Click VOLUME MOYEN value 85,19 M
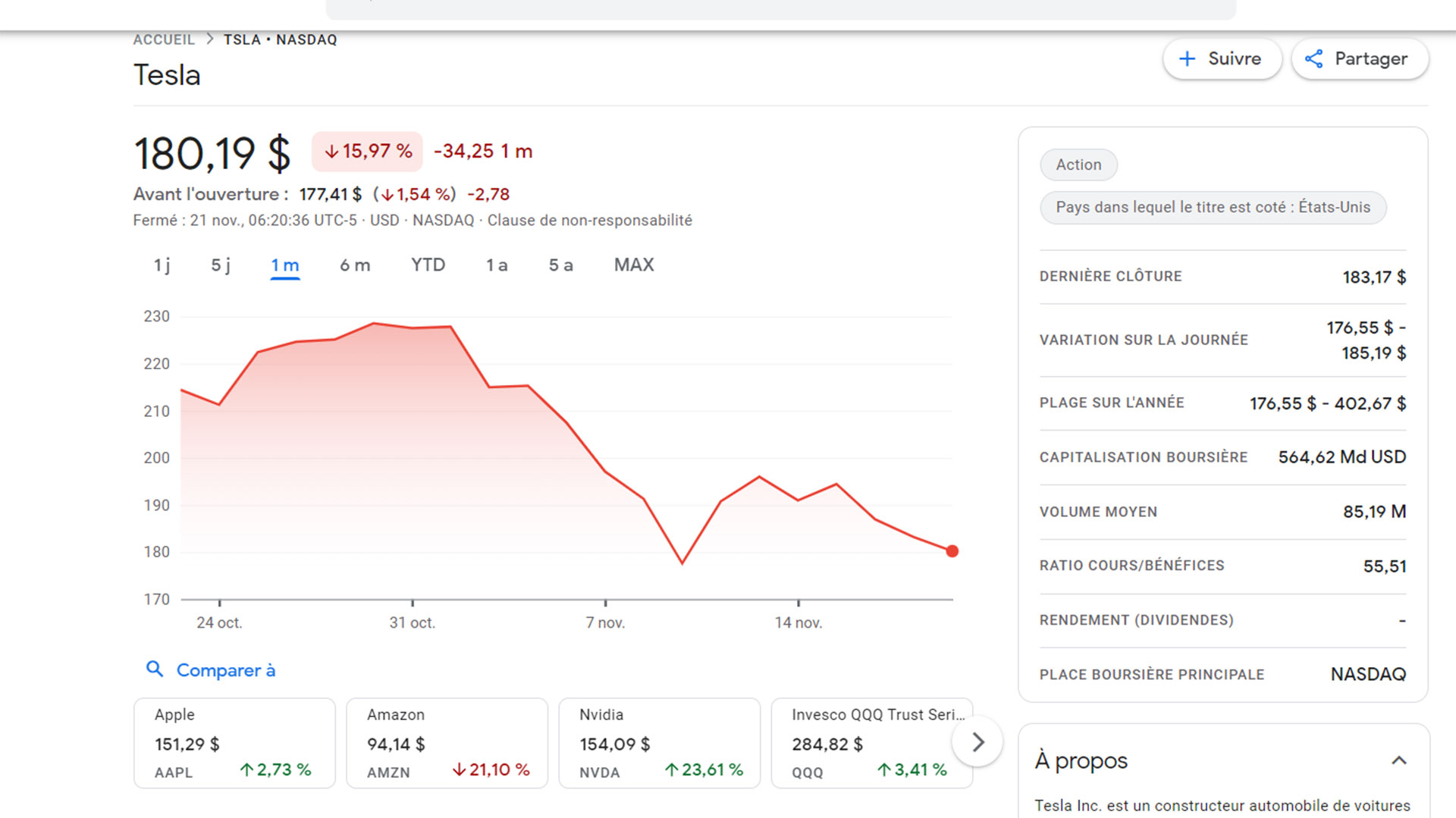1456x818 pixels. [1374, 512]
